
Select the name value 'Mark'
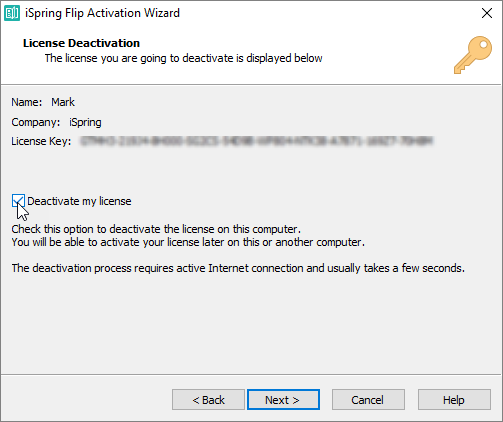click(x=63, y=102)
